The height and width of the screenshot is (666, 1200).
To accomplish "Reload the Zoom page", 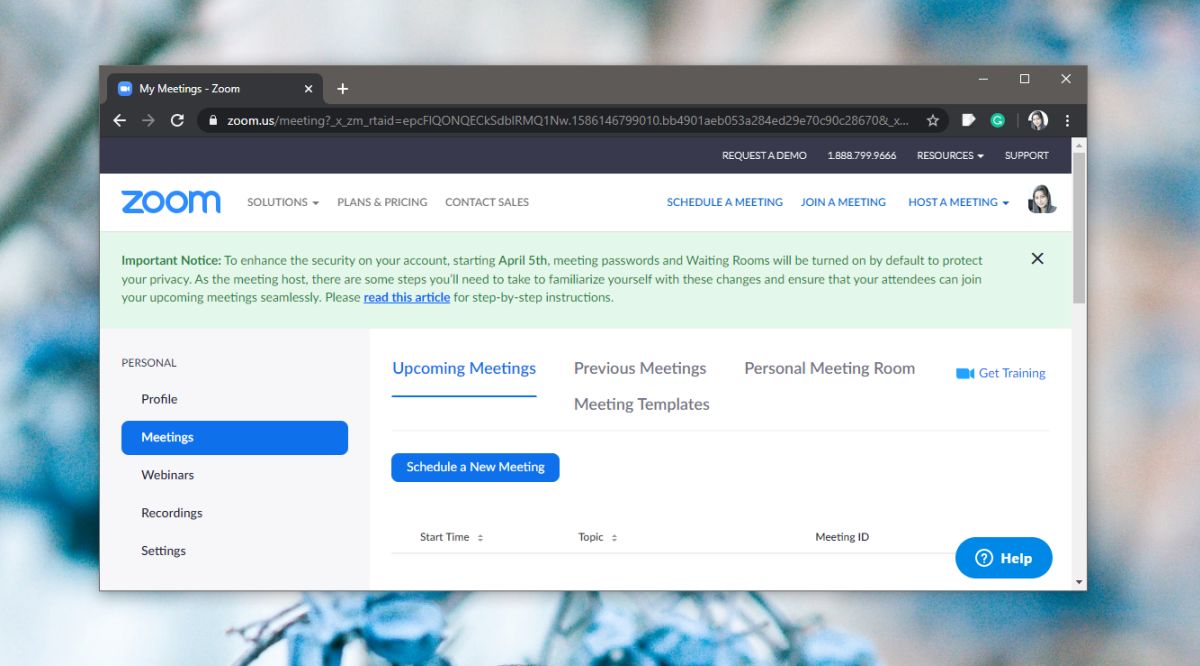I will pos(177,120).
